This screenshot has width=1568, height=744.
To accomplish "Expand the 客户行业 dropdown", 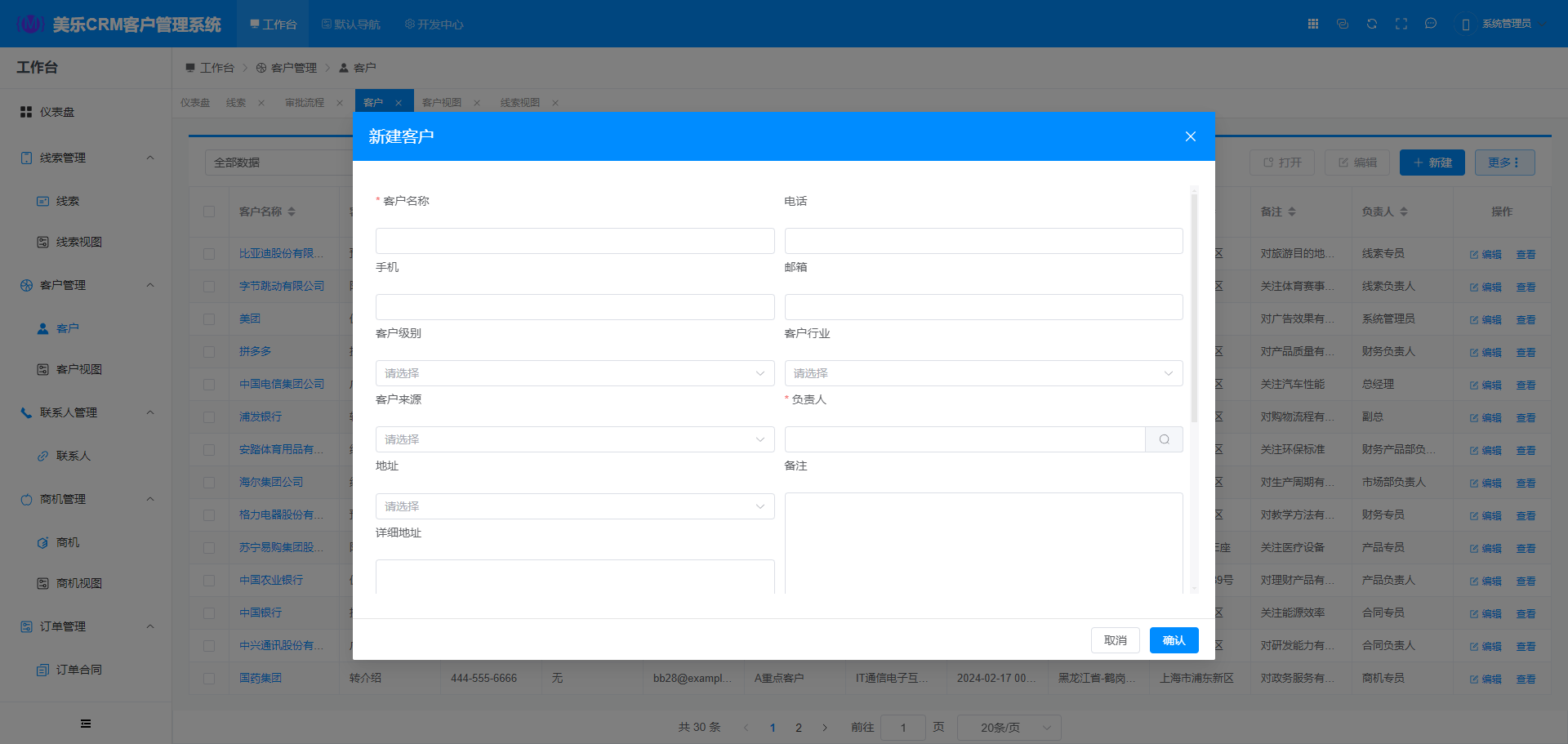I will point(983,373).
